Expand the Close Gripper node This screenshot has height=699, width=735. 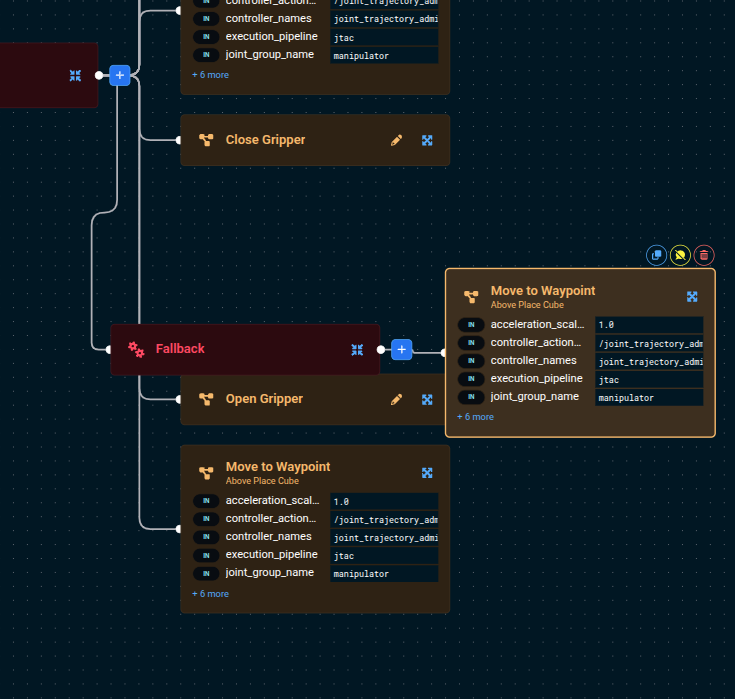pyautogui.click(x=427, y=141)
